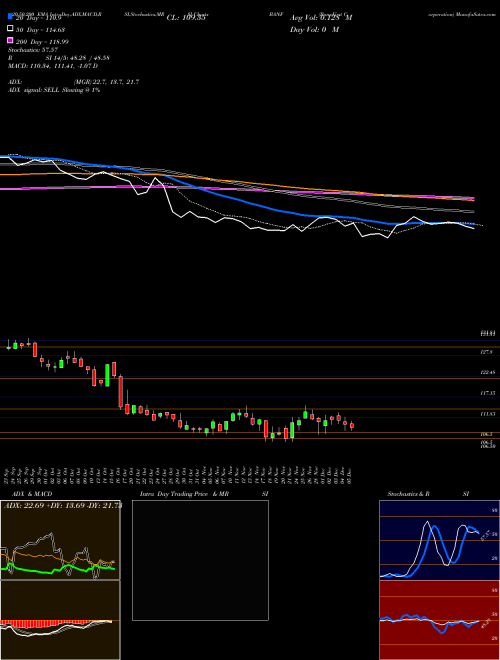
Task: Click 'ADX signal: SELL Slowing @ 1%' text
Action: pyautogui.click(x=54, y=90)
